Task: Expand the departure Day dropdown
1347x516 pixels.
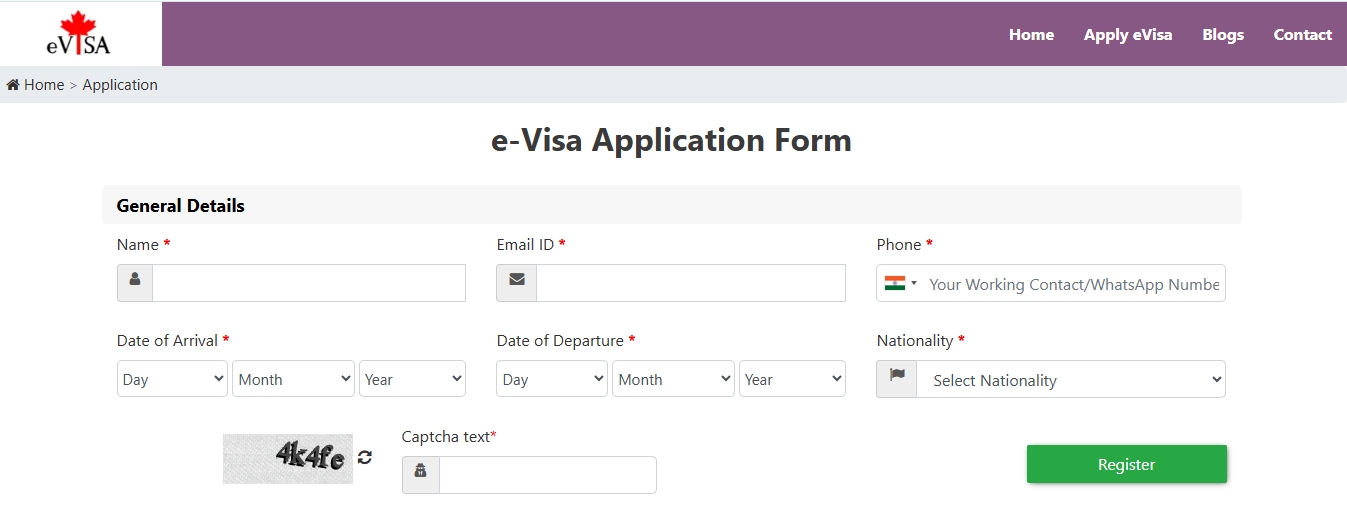Action: [x=552, y=379]
